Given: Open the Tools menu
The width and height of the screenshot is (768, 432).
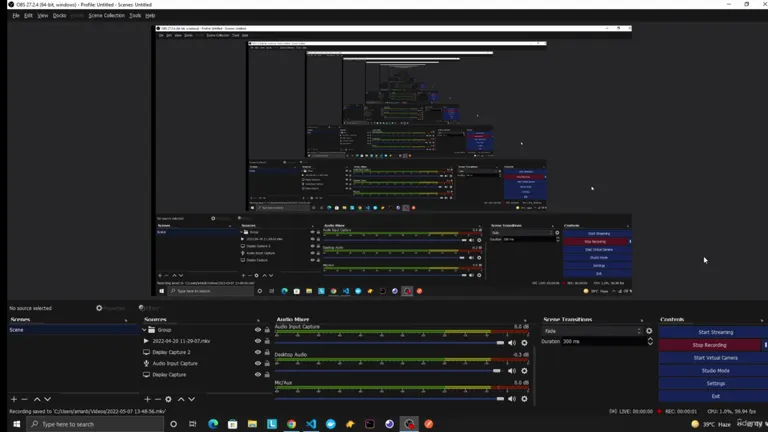Looking at the screenshot, I should [x=135, y=16].
